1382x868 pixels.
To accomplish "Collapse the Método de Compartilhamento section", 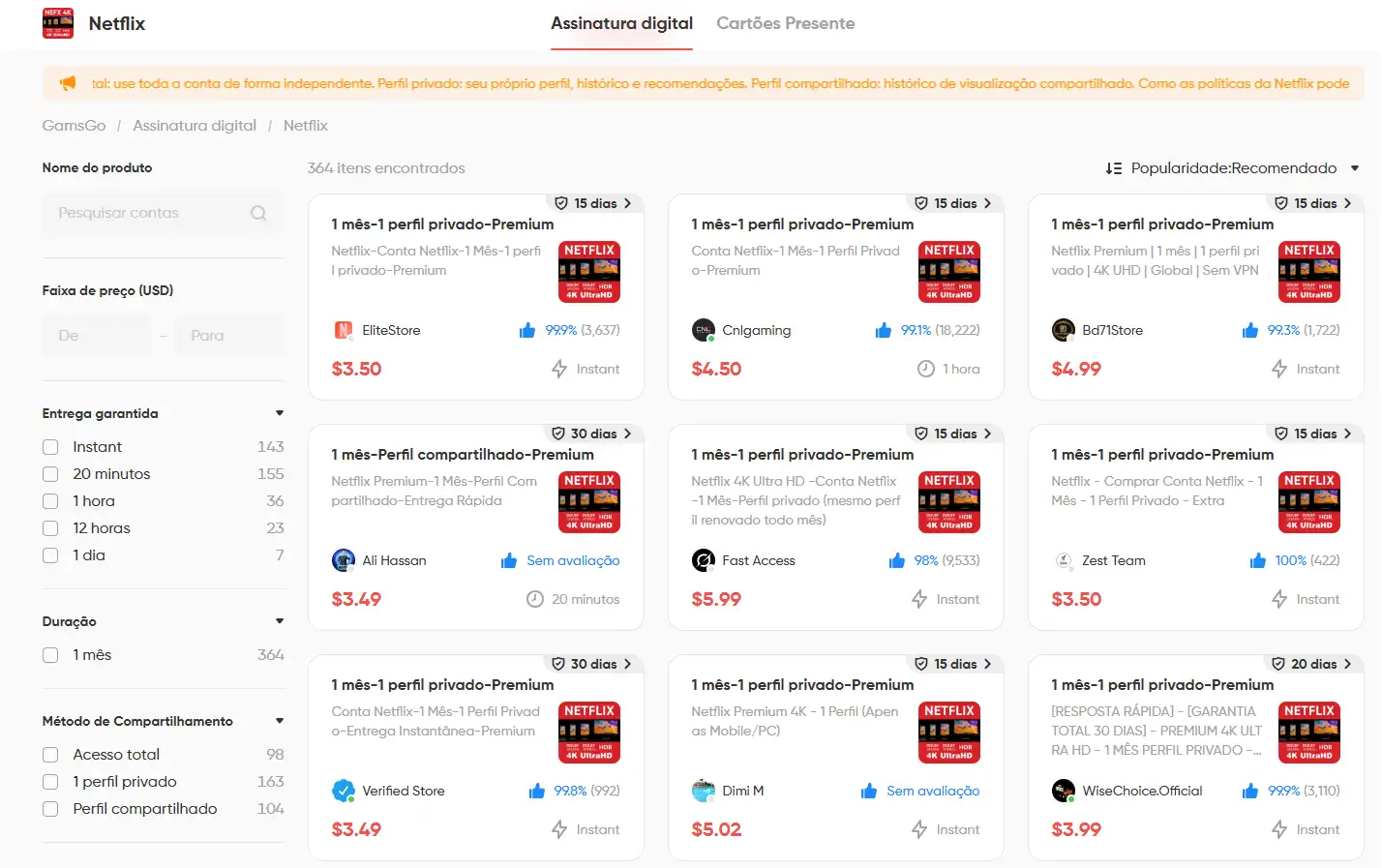I will (x=280, y=721).
